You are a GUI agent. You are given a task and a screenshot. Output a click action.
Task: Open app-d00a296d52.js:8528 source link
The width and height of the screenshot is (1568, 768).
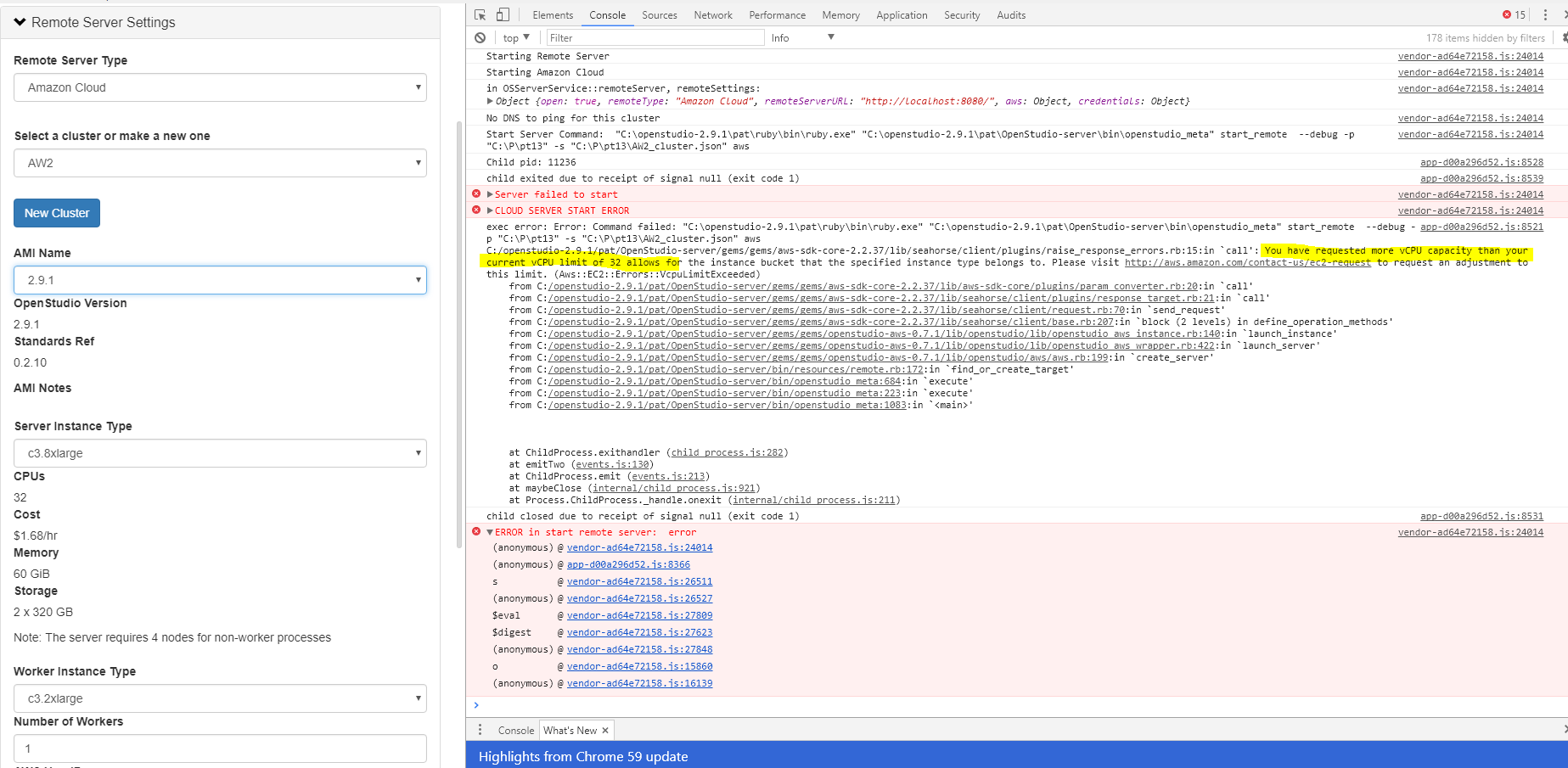click(x=1481, y=162)
